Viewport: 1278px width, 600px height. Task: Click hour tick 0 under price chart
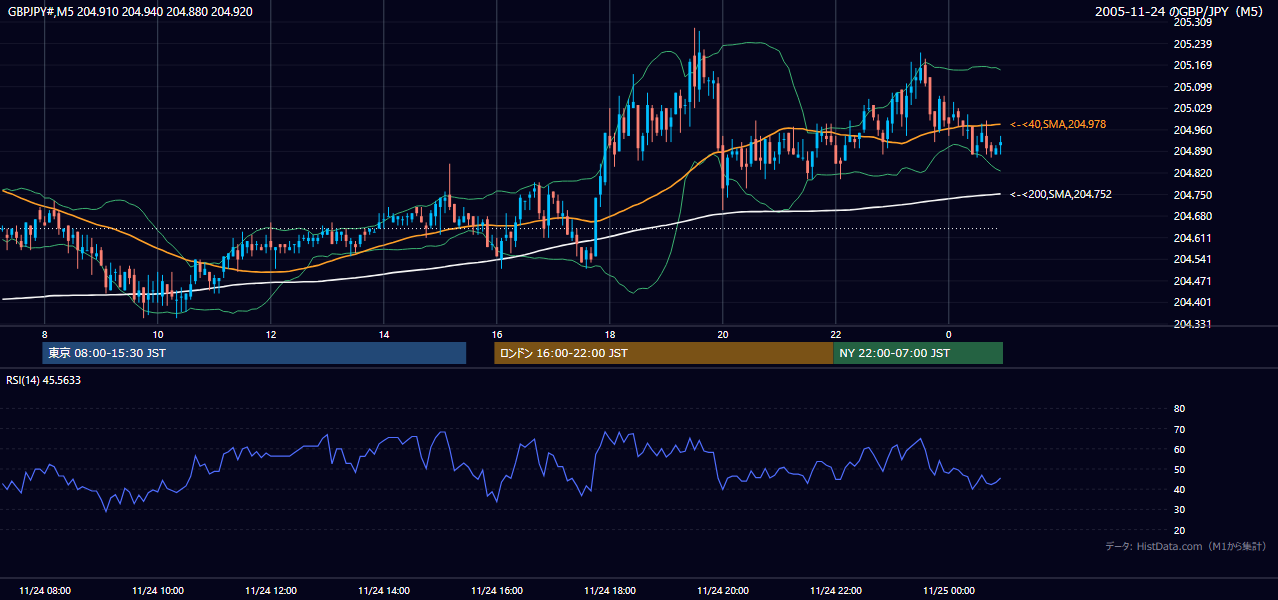949,334
